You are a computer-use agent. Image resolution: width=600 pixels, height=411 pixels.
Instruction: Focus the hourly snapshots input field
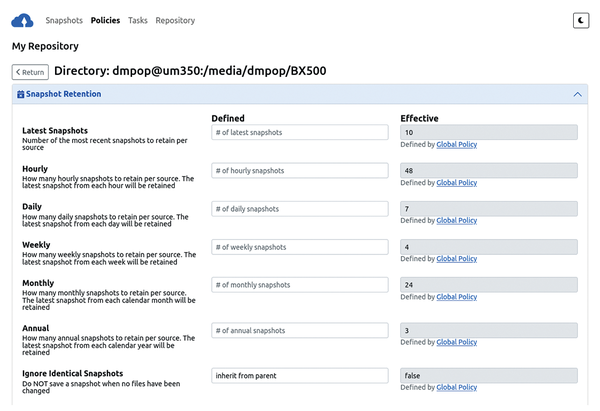299,171
